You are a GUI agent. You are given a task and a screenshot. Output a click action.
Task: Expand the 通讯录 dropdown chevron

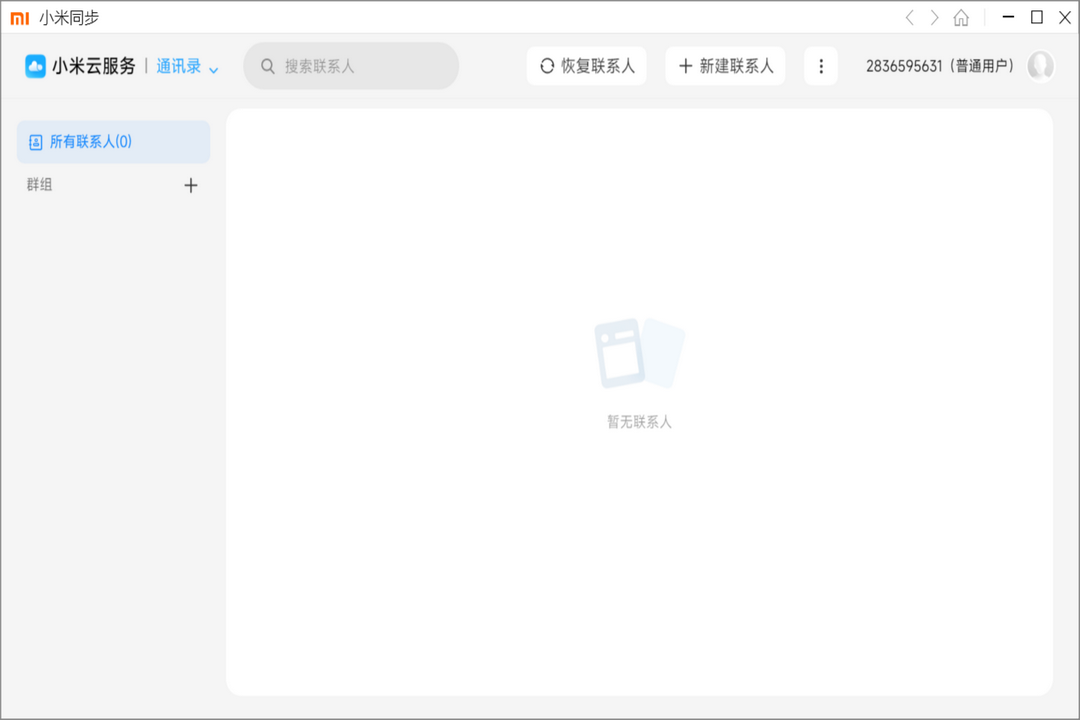[214, 68]
